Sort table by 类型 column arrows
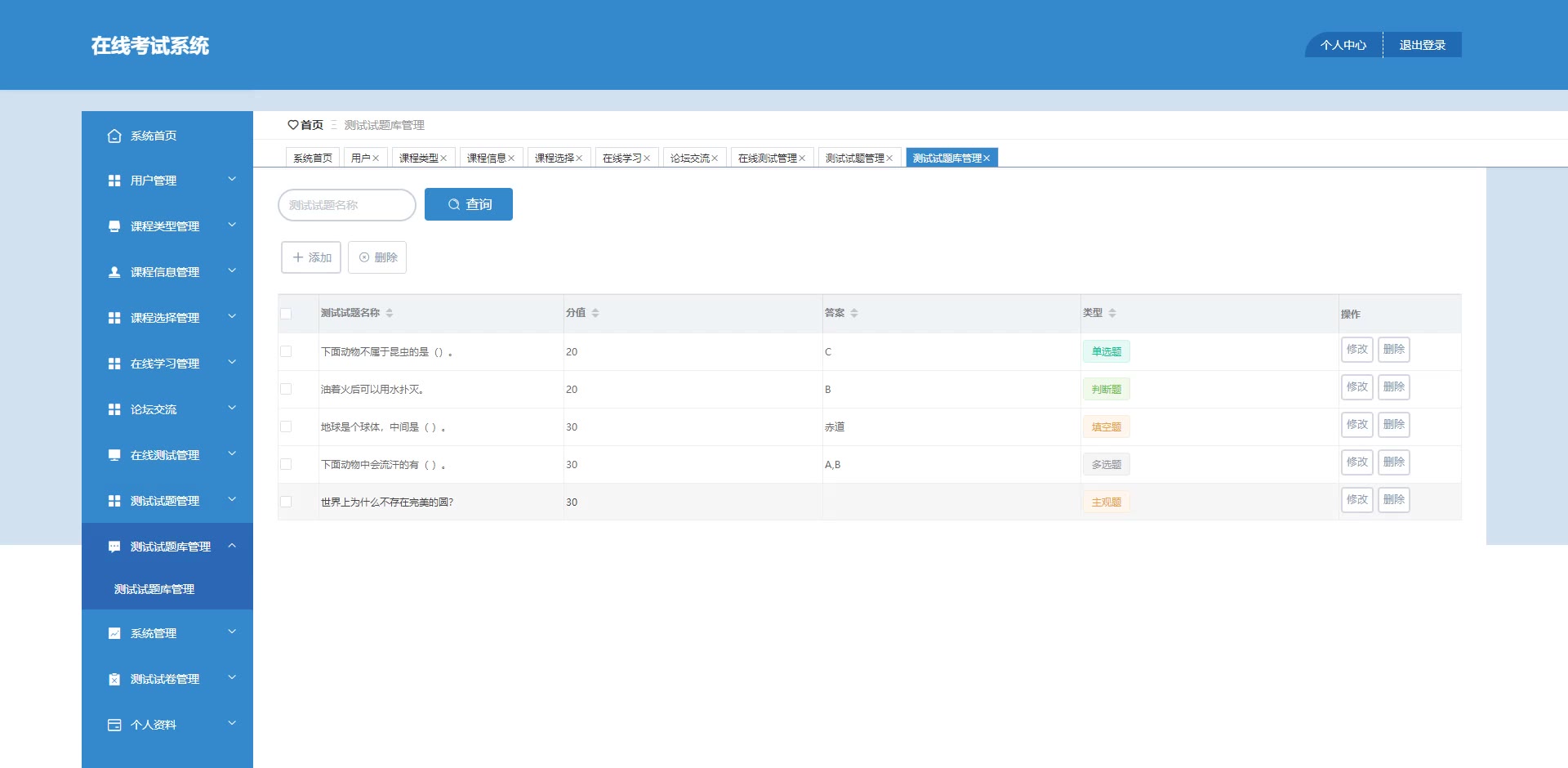 tap(1112, 313)
